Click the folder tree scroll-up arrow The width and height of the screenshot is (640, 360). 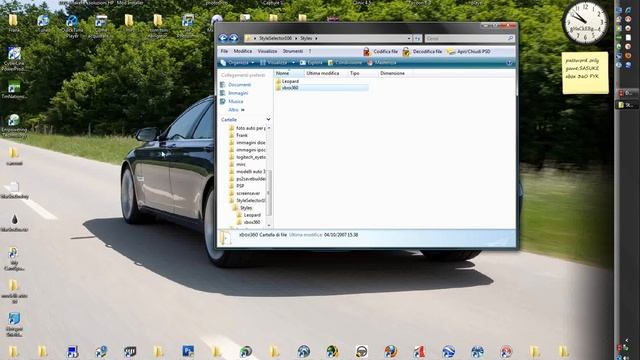[x=269, y=128]
